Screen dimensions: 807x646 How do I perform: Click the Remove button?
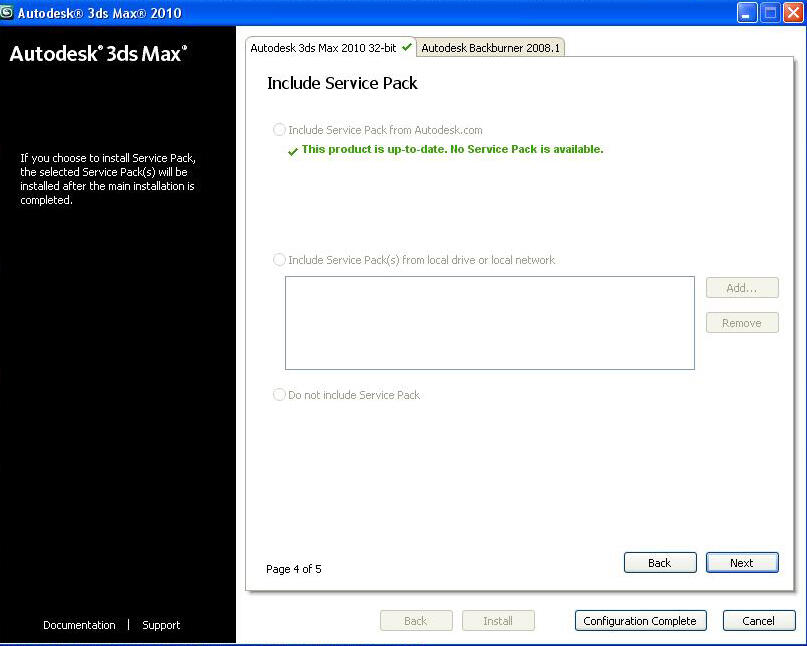click(742, 323)
